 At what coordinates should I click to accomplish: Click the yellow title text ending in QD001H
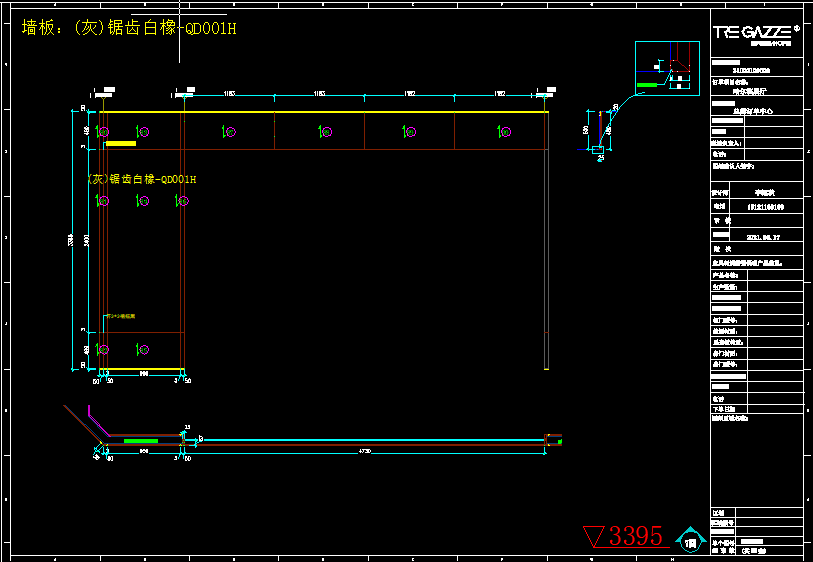tap(129, 28)
